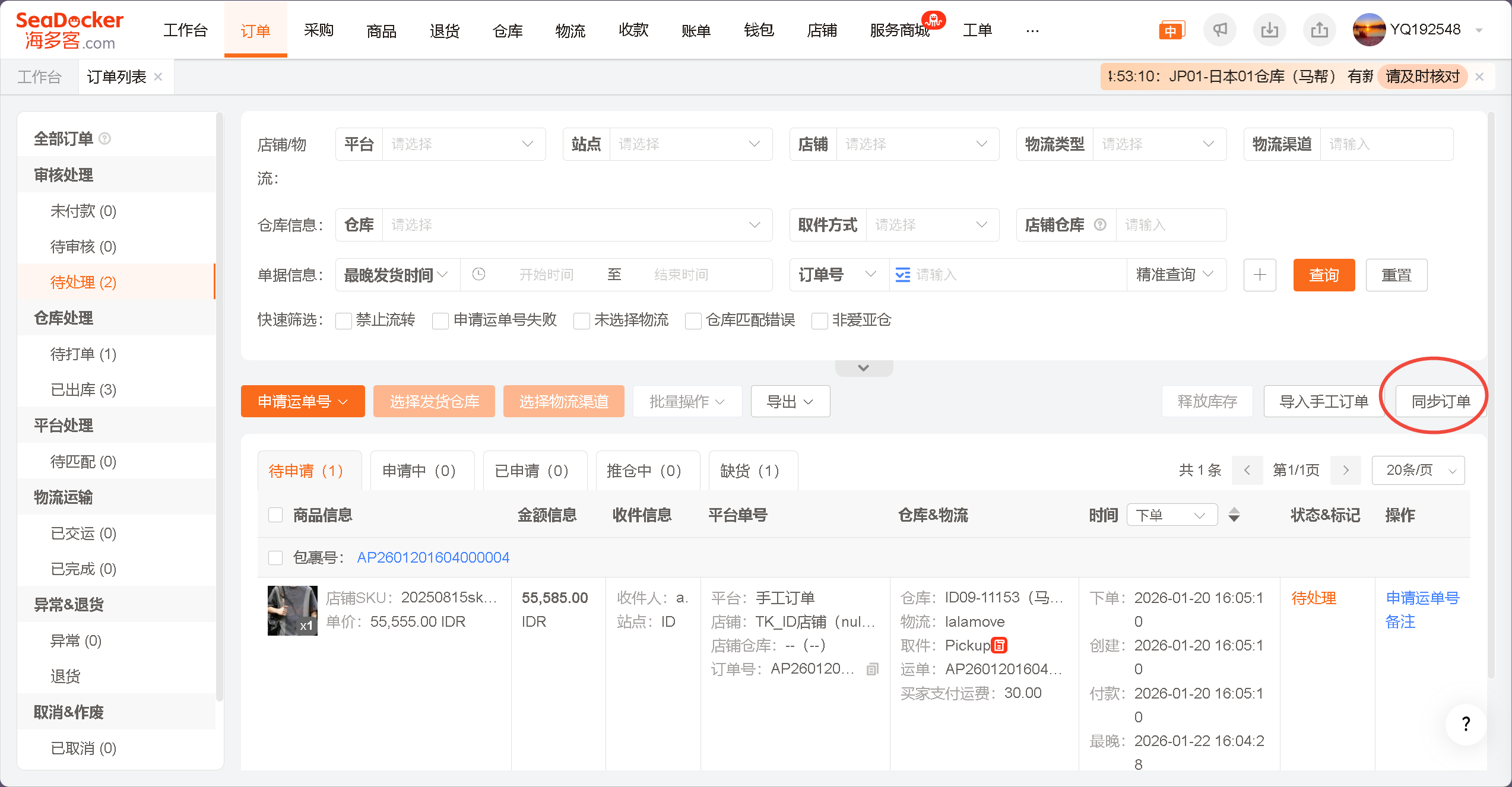1512x787 pixels.
Task: Click the download tray icon in header
Action: (x=1269, y=30)
